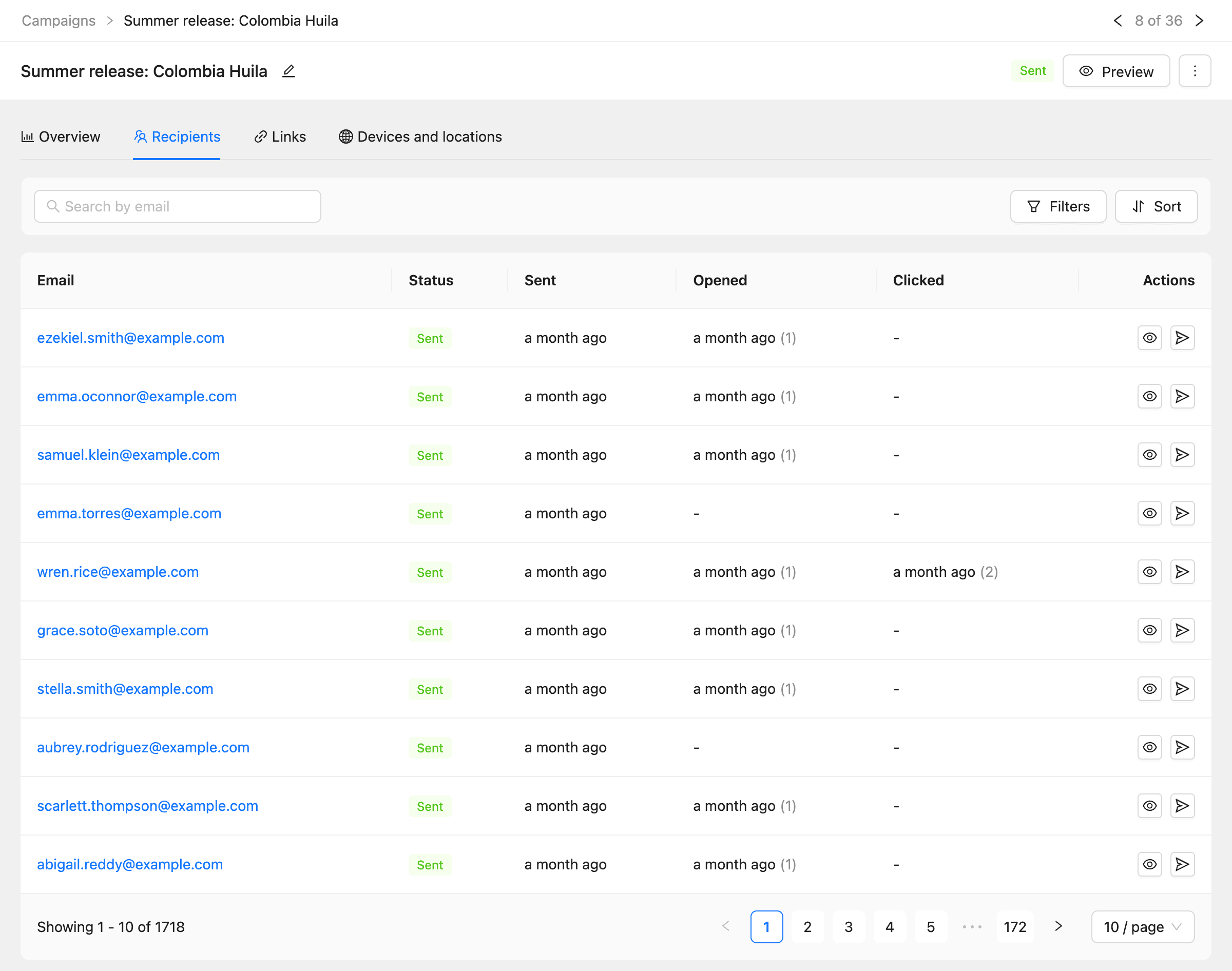Open stella.smith@example.com recipient link
Image resolution: width=1232 pixels, height=971 pixels.
click(125, 689)
